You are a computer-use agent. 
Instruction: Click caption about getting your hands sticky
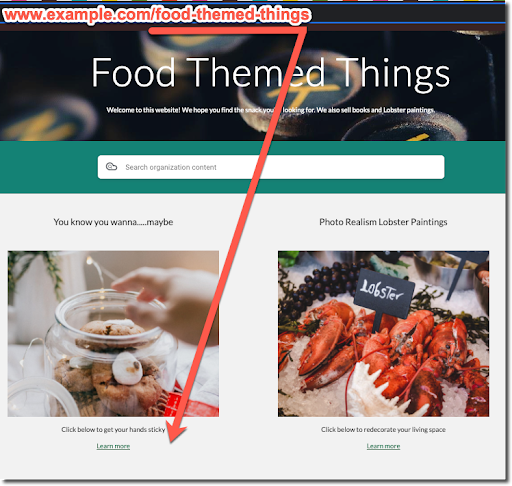pyautogui.click(x=113, y=429)
